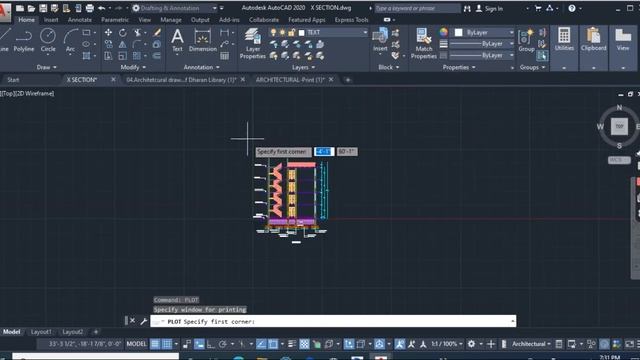Click the Erase tool icon
Screen dimensions: 640x360
[157, 32]
